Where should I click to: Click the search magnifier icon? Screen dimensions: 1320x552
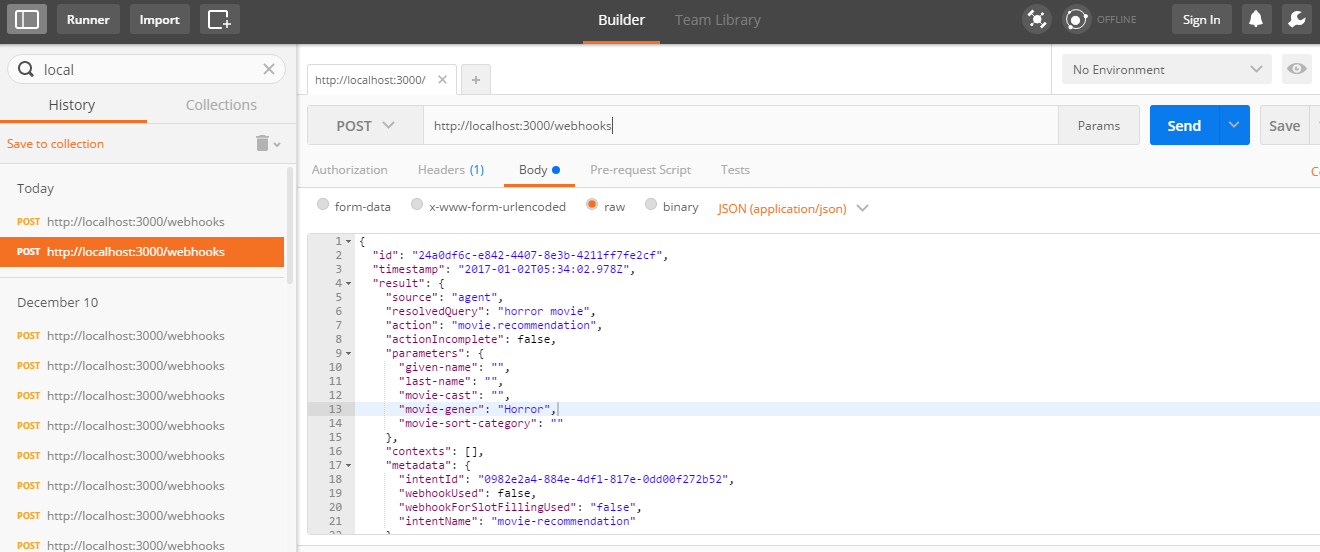coord(26,69)
